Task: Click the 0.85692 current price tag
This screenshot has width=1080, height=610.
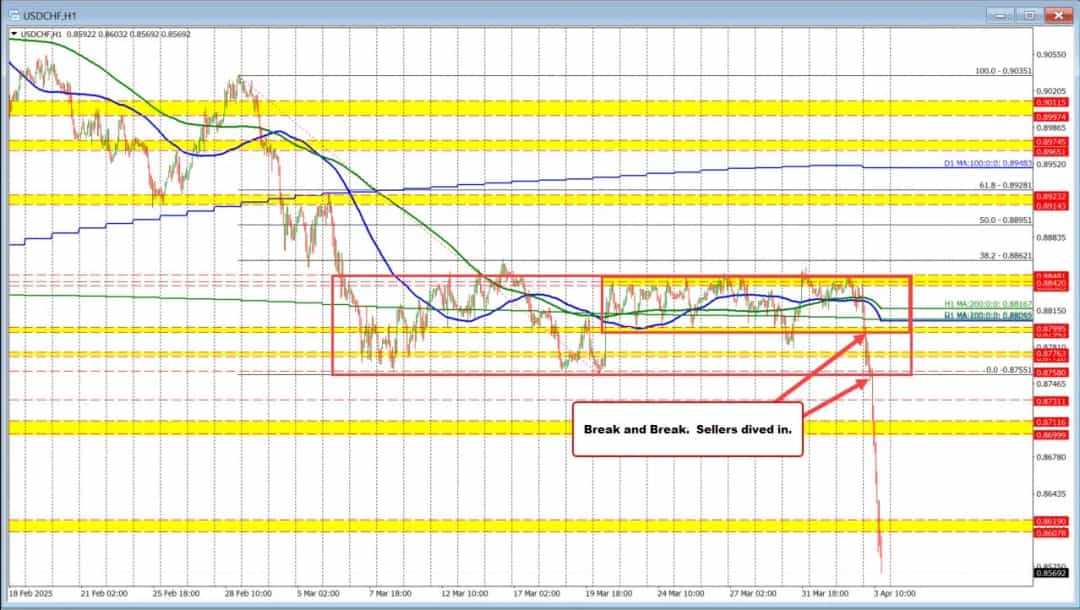Action: (1052, 572)
